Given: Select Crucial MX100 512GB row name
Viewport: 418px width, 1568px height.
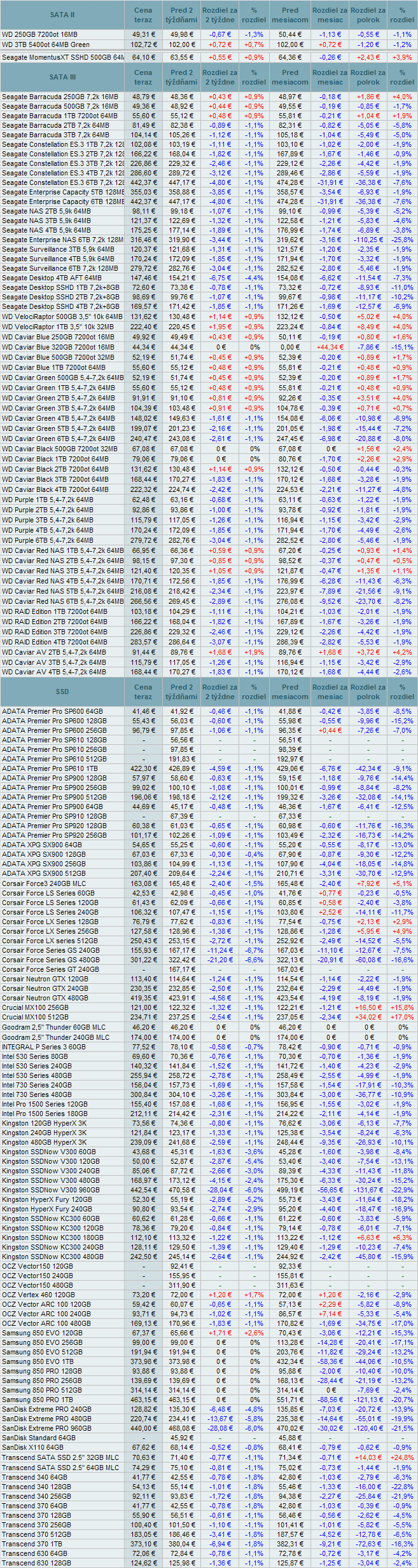Looking at the screenshot, I should click(35, 1017).
